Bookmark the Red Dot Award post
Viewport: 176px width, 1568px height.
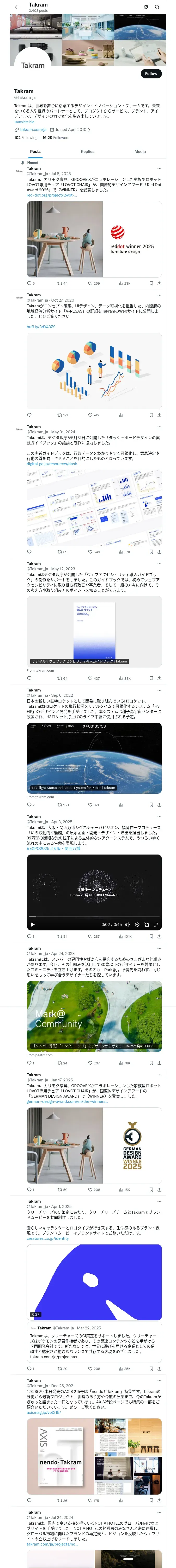[151, 283]
